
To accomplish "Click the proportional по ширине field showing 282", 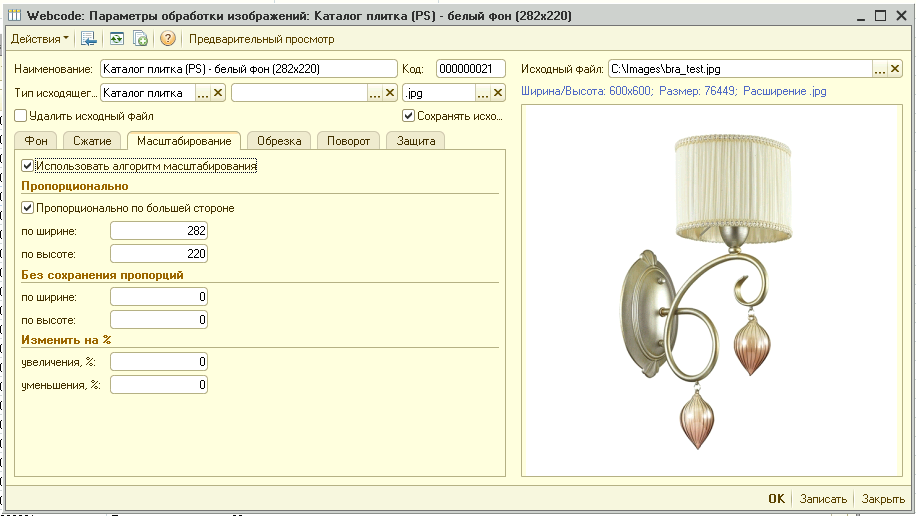I will pos(159,231).
